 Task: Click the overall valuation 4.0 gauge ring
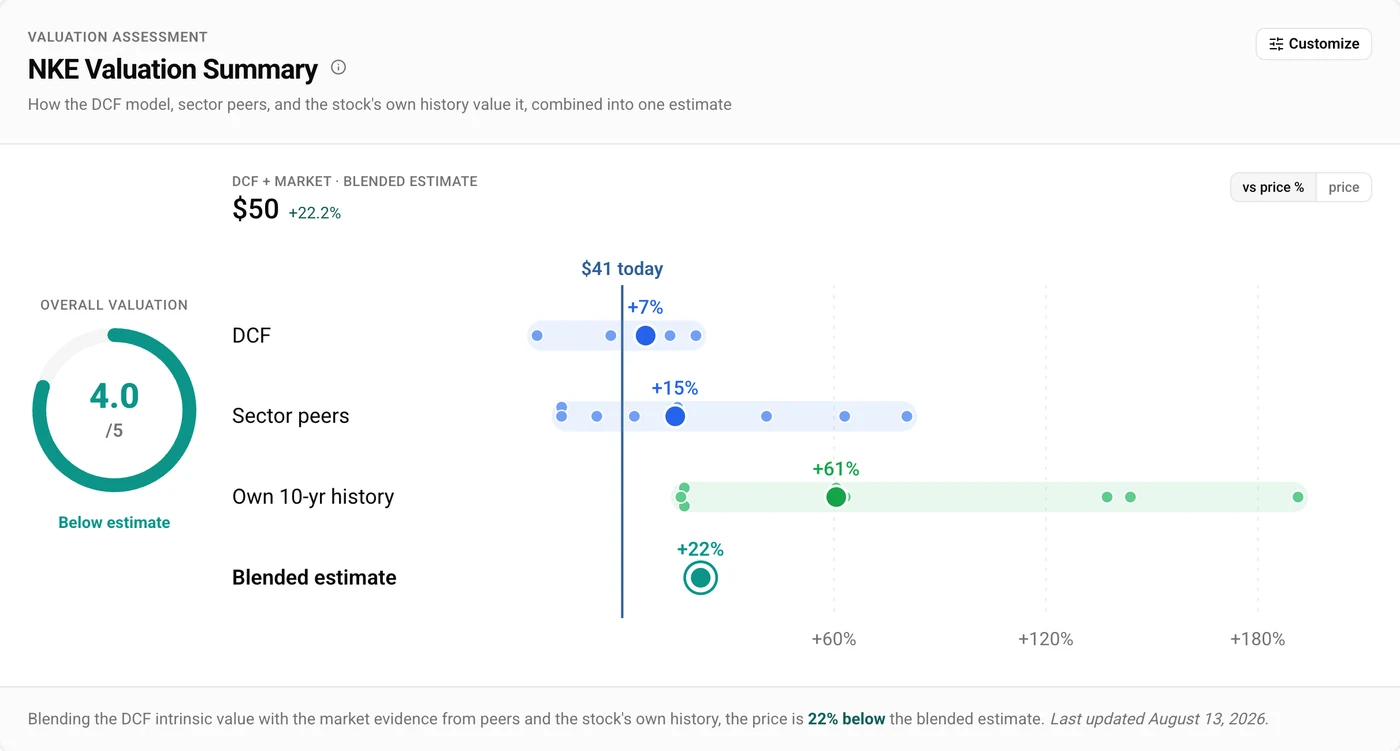point(114,410)
